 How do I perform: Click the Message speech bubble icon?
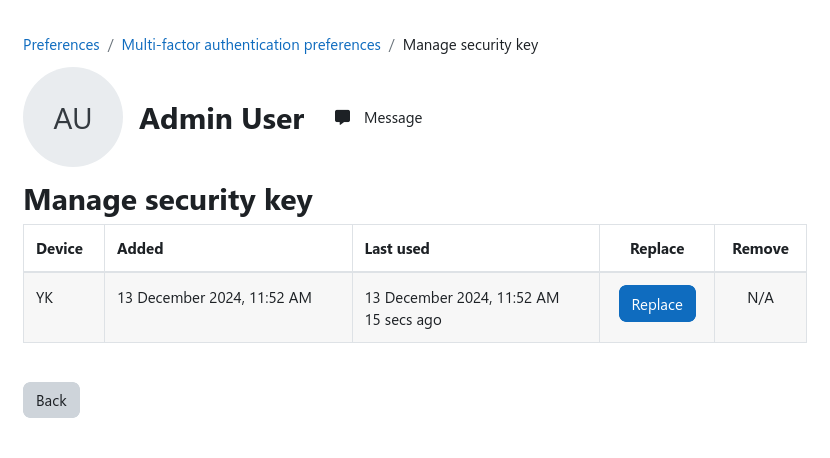click(342, 118)
